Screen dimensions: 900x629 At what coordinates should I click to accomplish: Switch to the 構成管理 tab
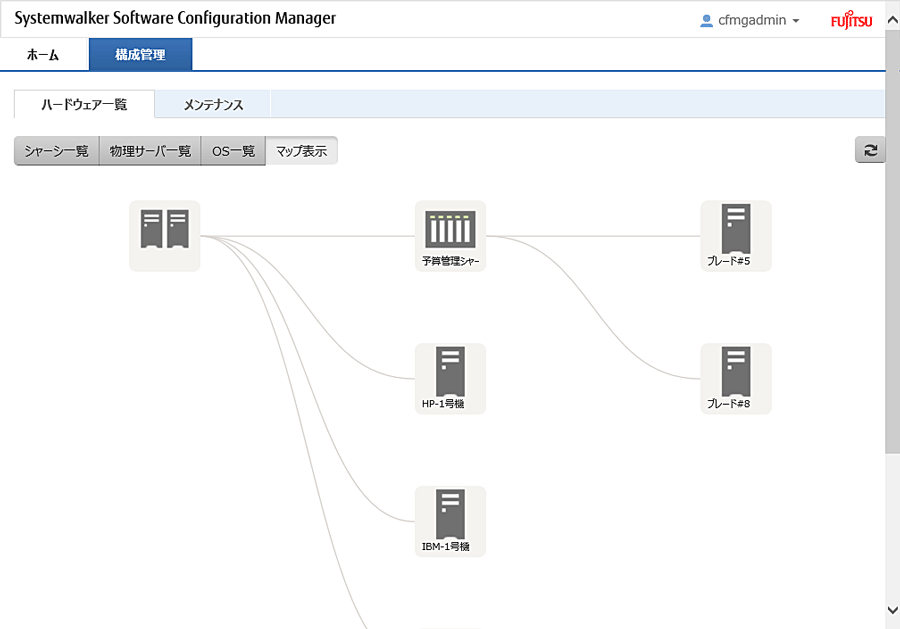tap(141, 55)
